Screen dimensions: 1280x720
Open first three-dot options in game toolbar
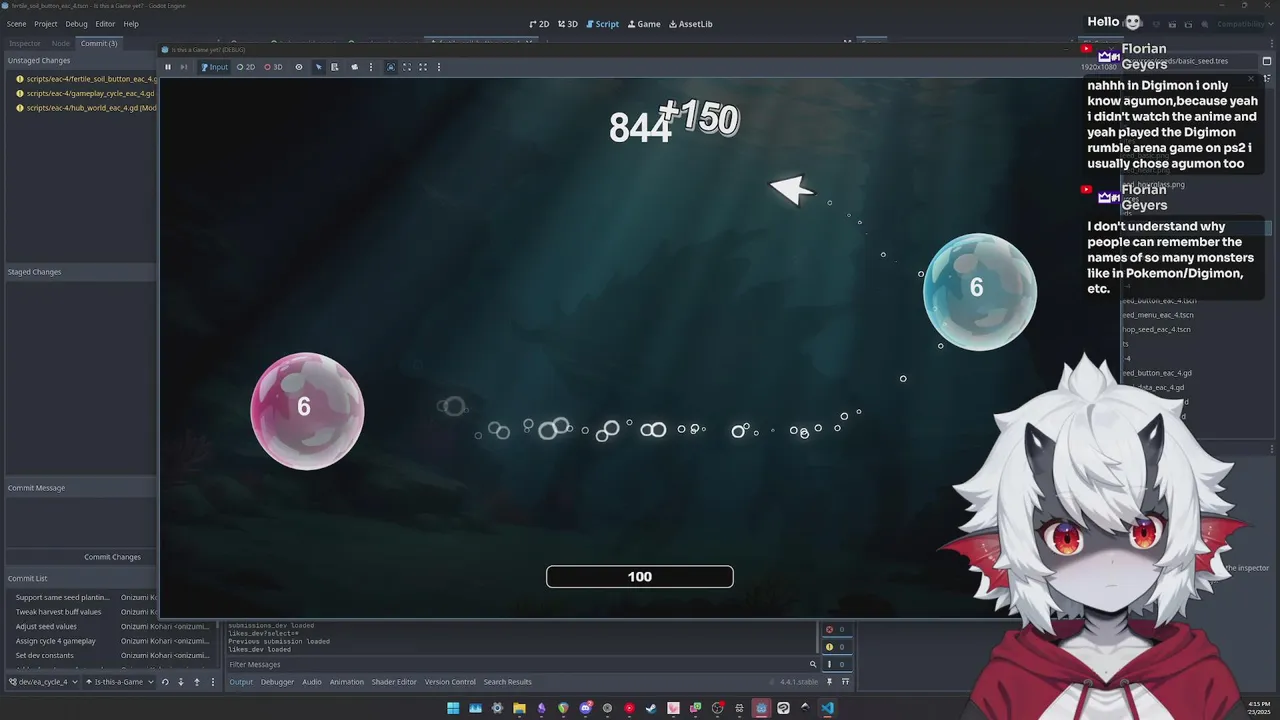[x=371, y=67]
